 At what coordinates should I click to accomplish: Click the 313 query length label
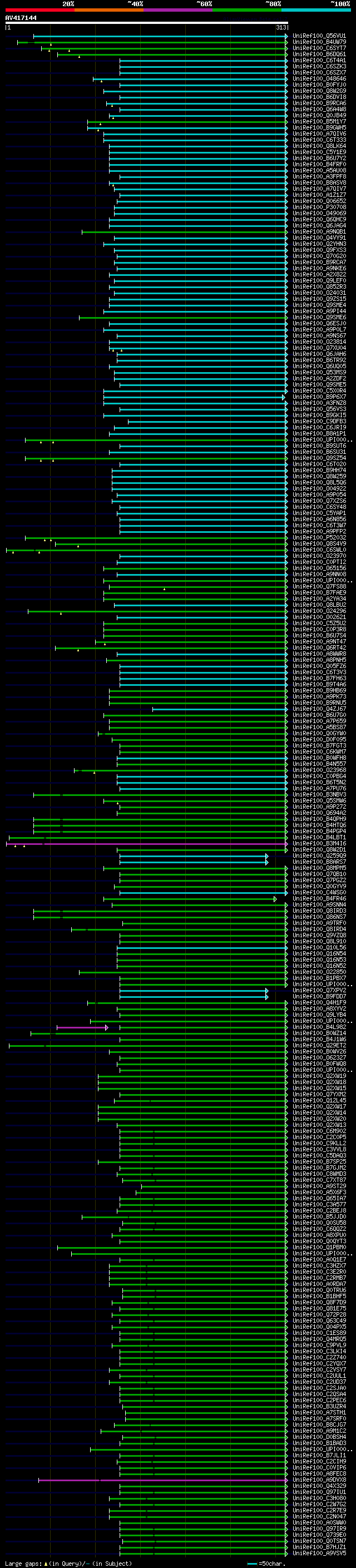(280, 27)
